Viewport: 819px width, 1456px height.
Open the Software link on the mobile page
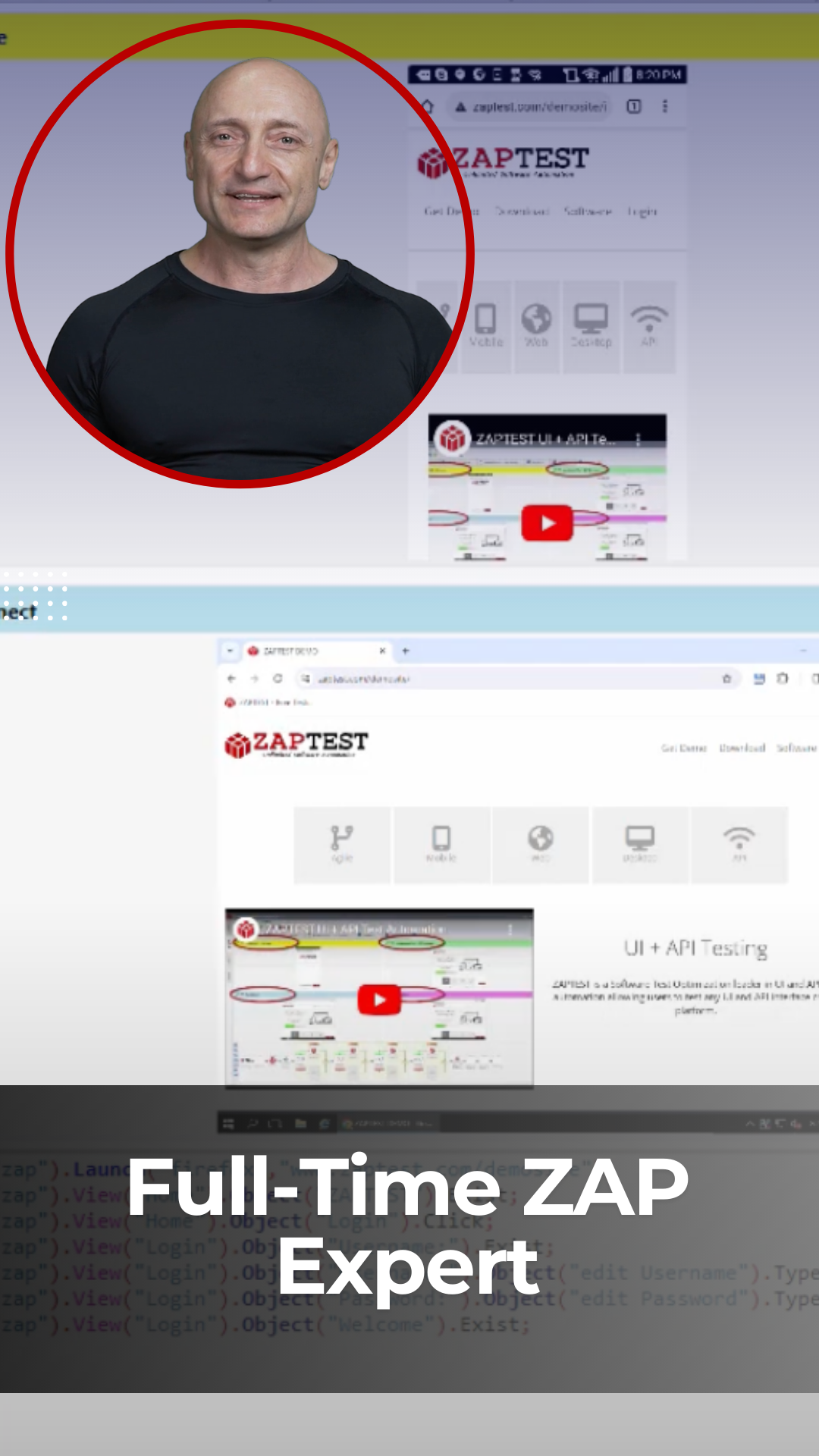587,211
